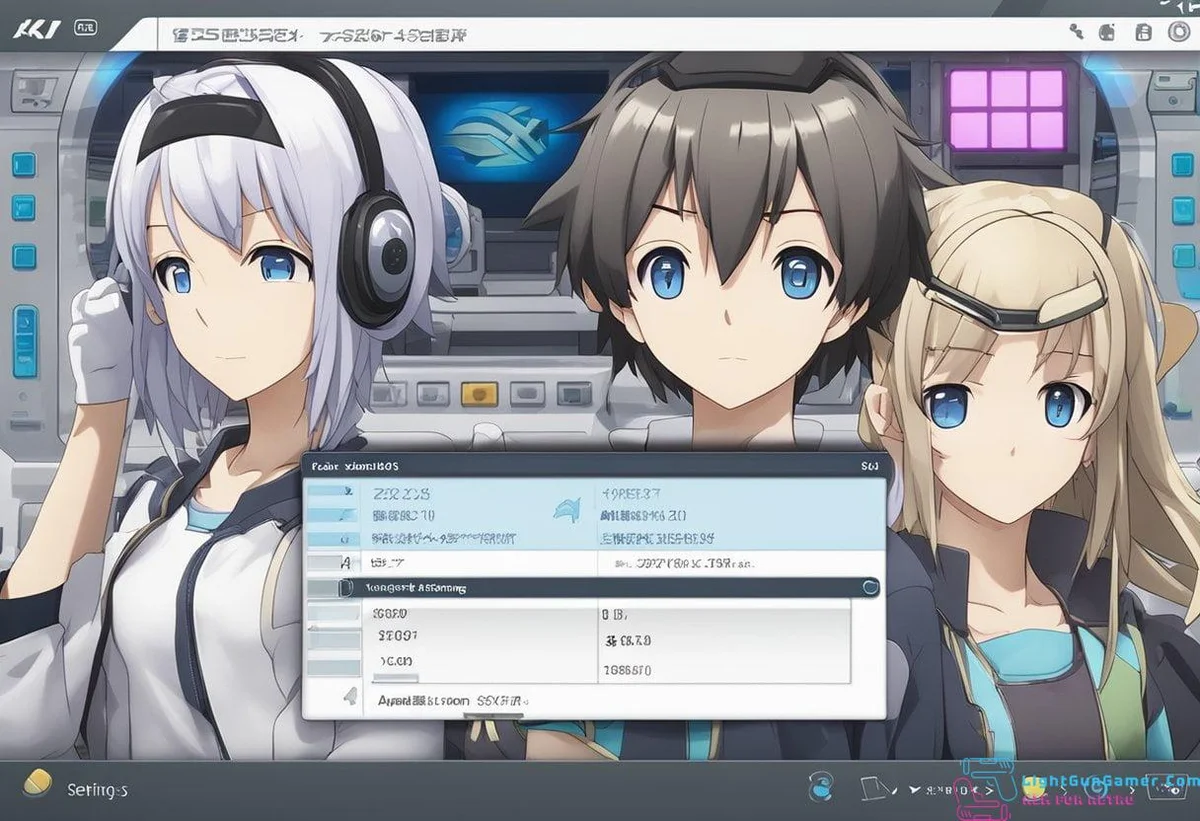Click the blue swirl icon in bottom bar

tap(822, 786)
